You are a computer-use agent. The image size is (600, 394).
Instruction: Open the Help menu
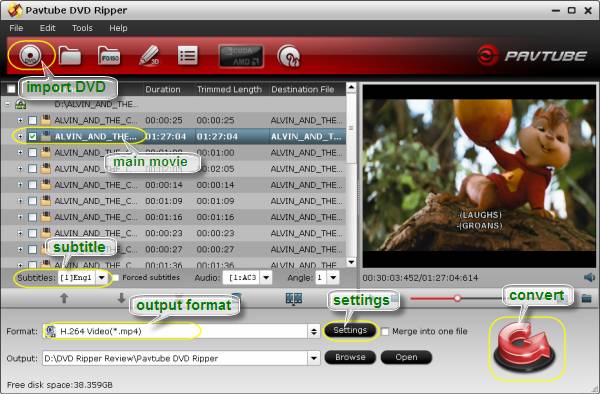tap(118, 28)
